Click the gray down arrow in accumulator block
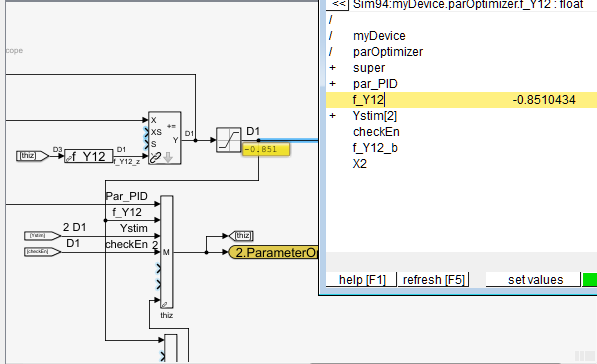The image size is (597, 364). (168, 157)
